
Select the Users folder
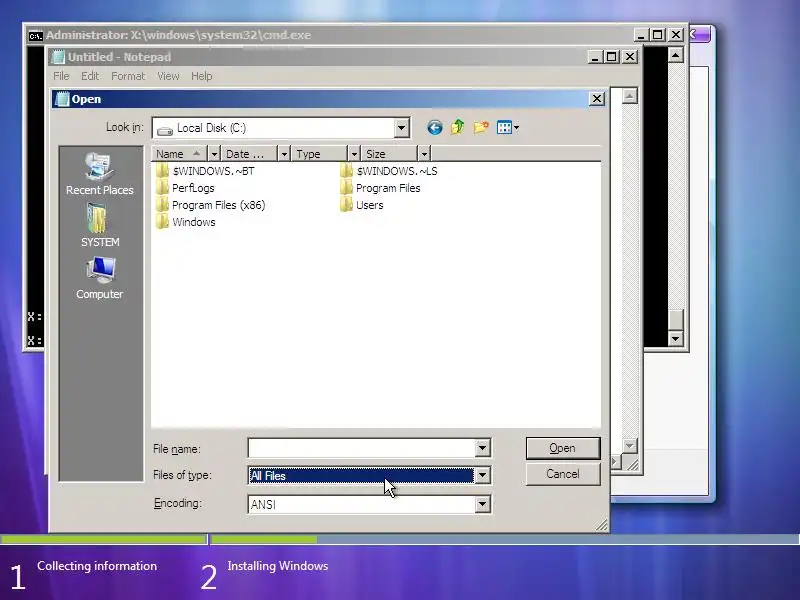pos(362,205)
